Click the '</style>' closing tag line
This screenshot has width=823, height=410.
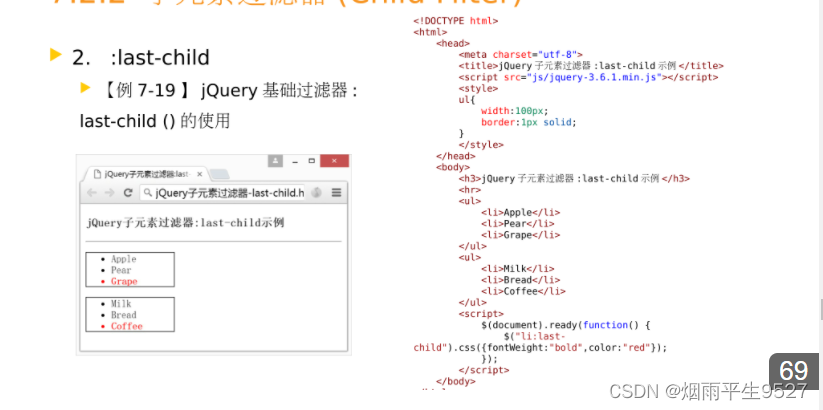tap(481, 145)
